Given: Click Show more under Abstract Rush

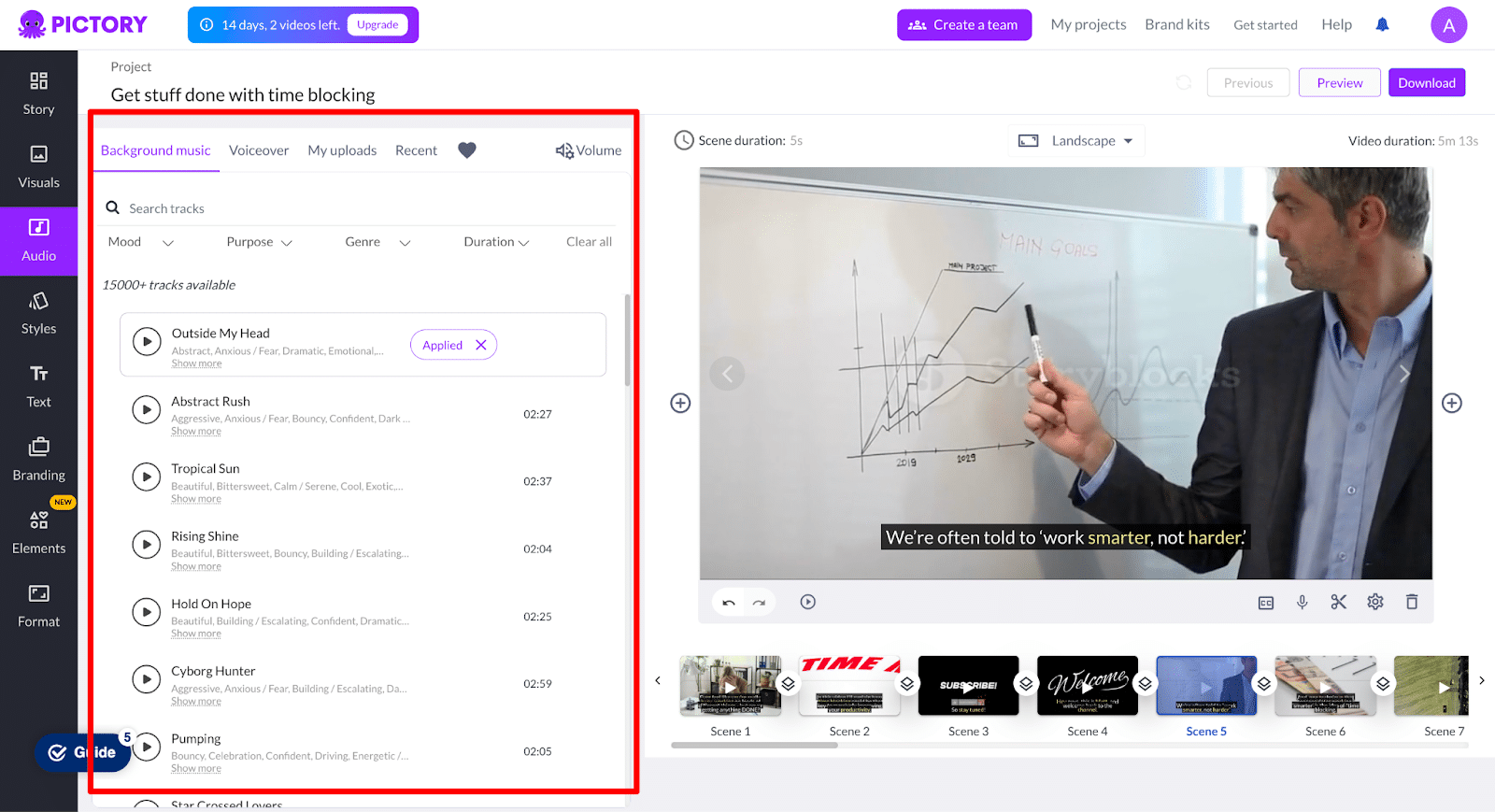Looking at the screenshot, I should (x=196, y=432).
